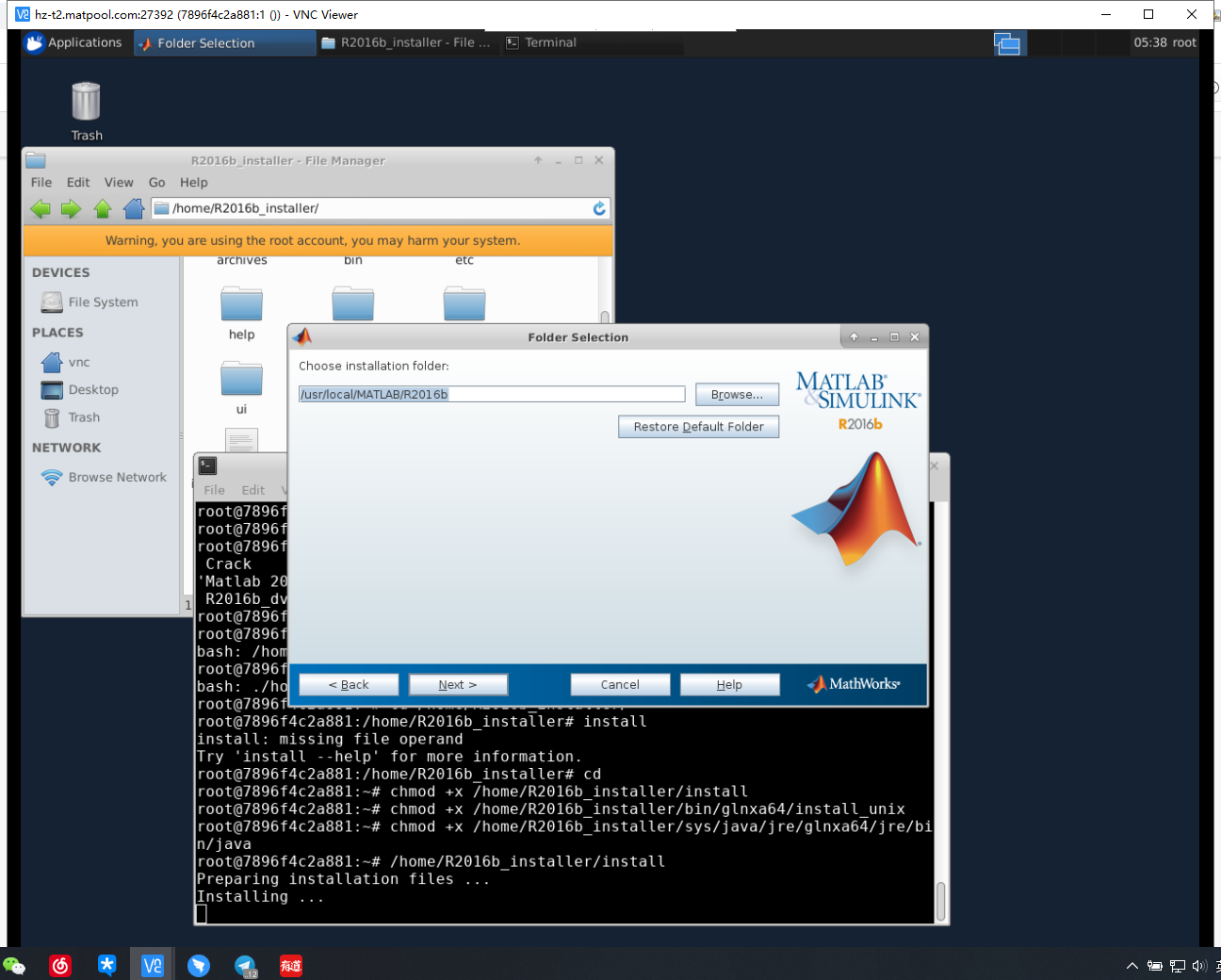Switch to Folder Selection in panel taskbar
The height and width of the screenshot is (980, 1221).
[224, 43]
